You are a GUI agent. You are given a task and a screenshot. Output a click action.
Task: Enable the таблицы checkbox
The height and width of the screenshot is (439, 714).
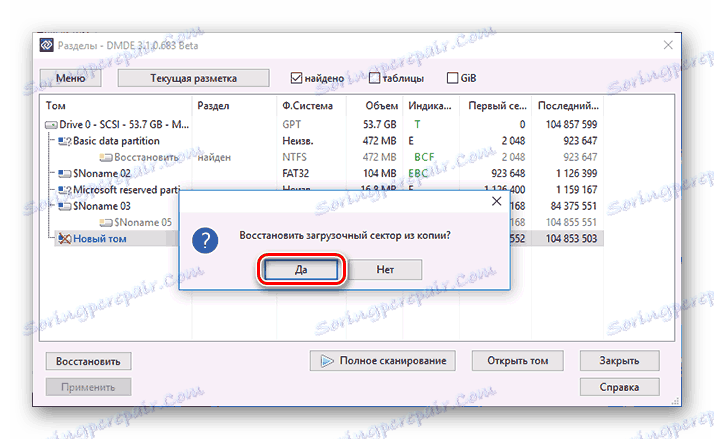[374, 78]
